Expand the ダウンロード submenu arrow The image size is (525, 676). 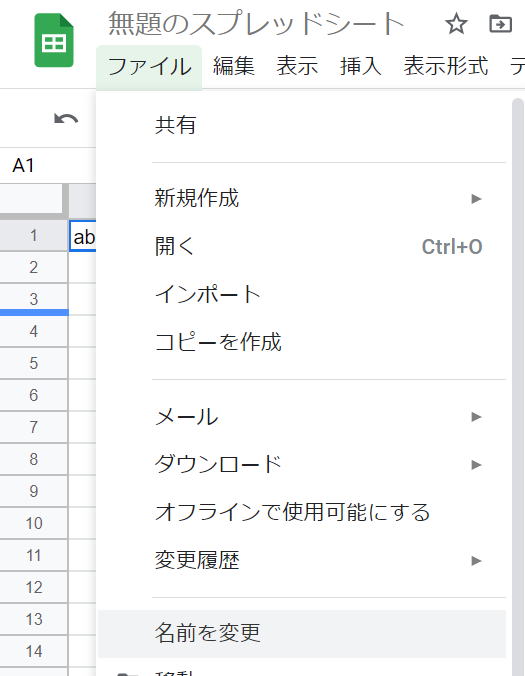[x=476, y=464]
